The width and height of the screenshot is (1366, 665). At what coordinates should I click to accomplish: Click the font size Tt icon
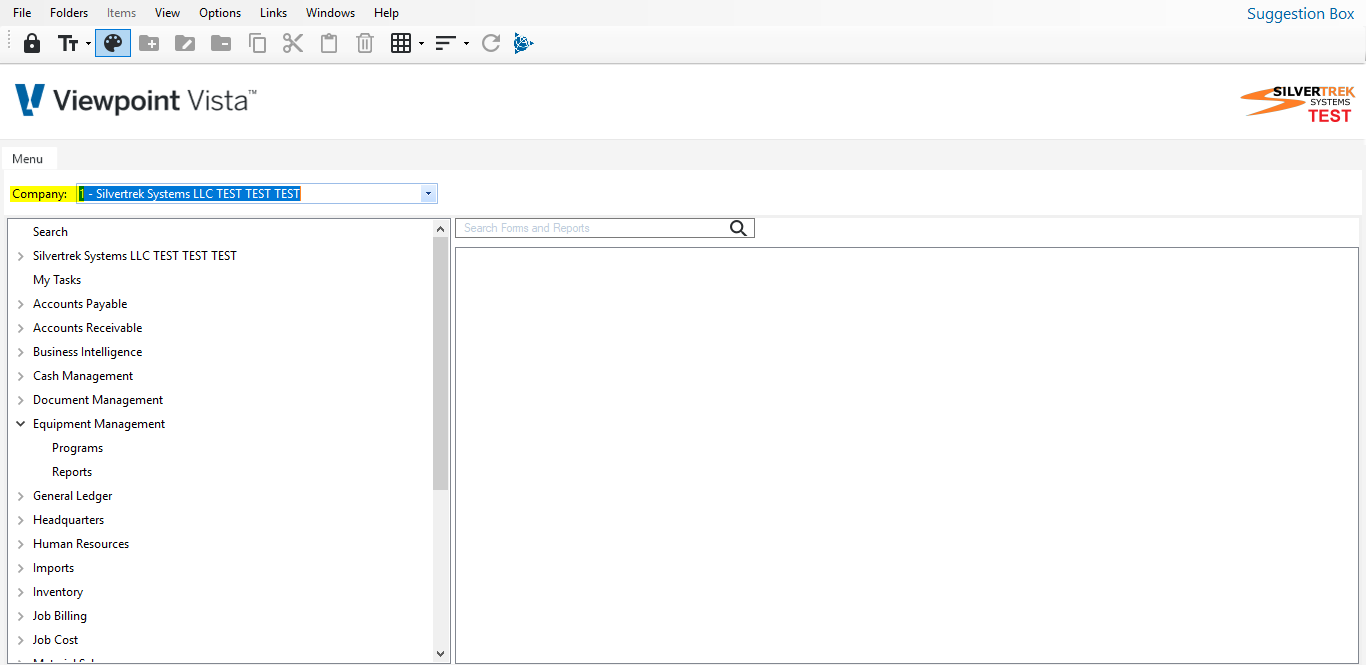pos(67,44)
